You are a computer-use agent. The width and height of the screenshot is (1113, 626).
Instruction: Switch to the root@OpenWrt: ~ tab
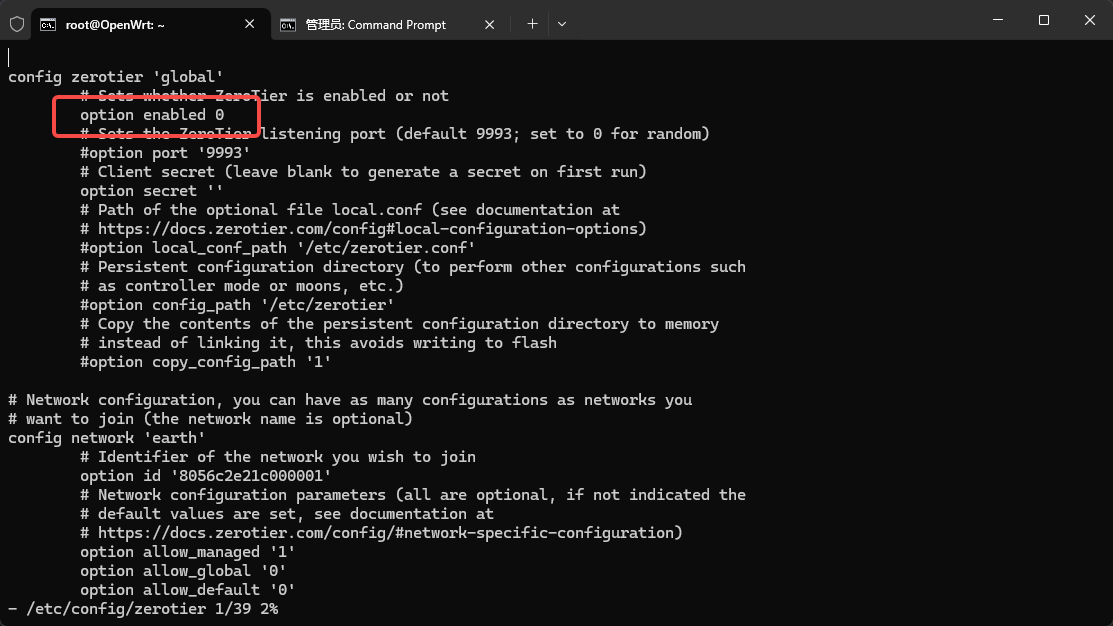(150, 24)
